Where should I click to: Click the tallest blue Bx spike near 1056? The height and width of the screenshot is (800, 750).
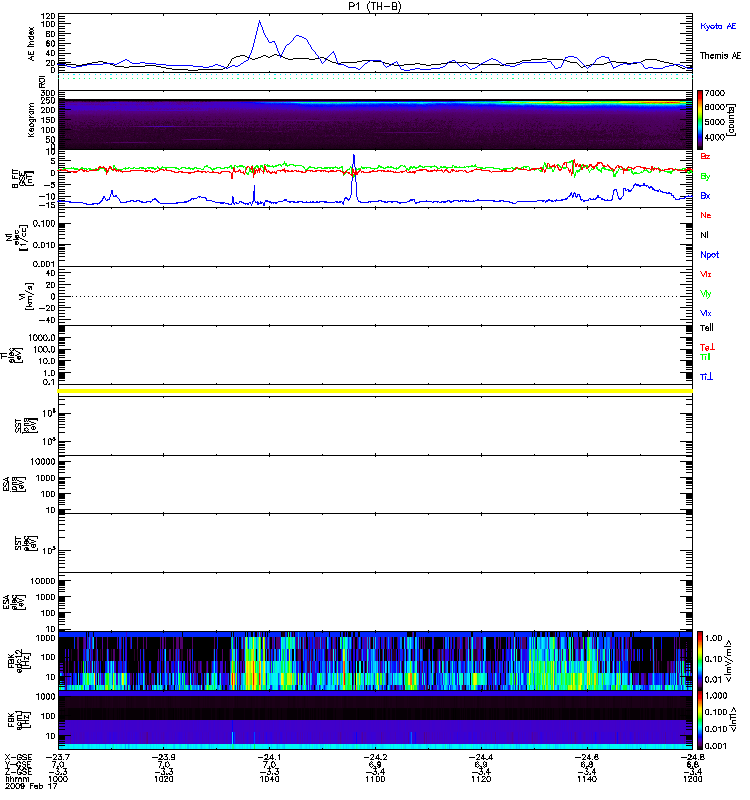click(354, 156)
